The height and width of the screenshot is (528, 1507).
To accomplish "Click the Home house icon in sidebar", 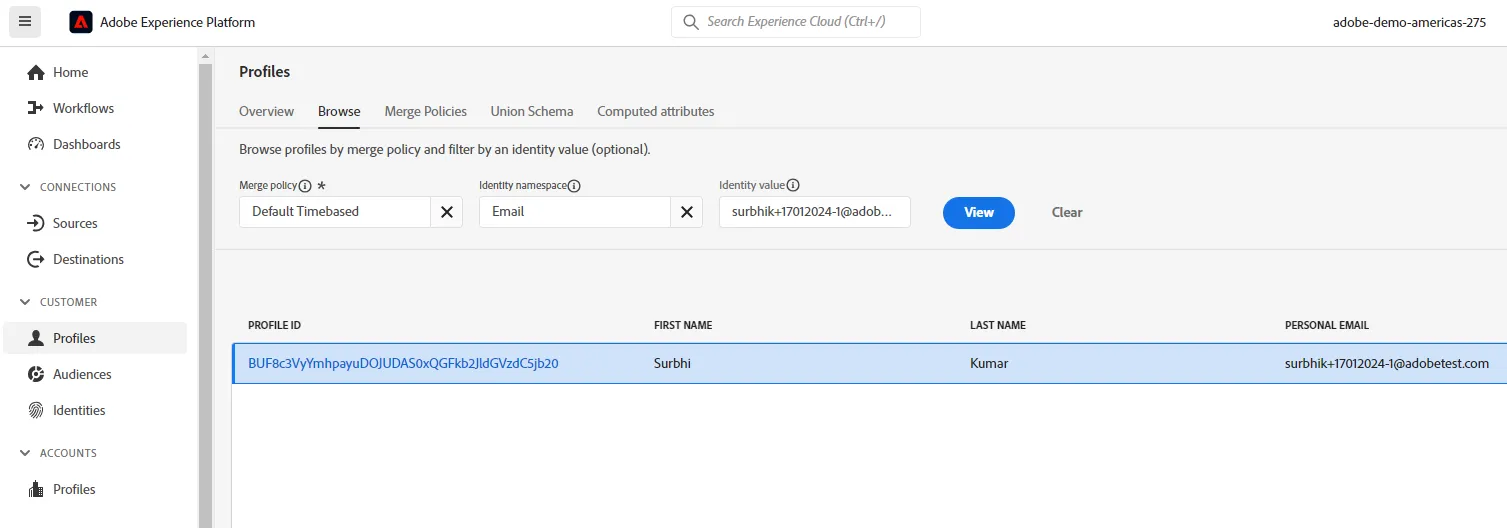I will pos(36,72).
